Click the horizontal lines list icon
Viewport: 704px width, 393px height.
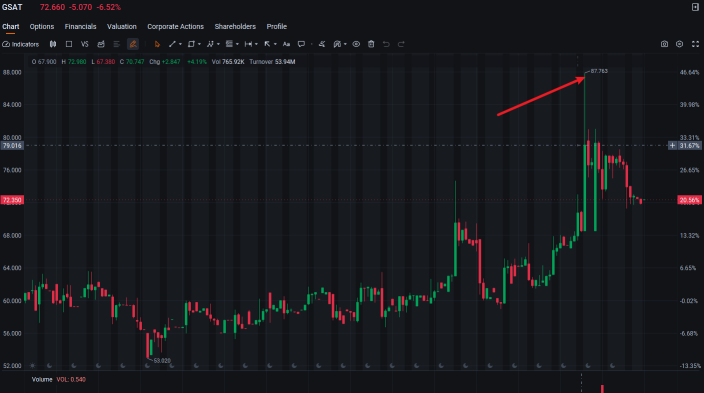116,44
